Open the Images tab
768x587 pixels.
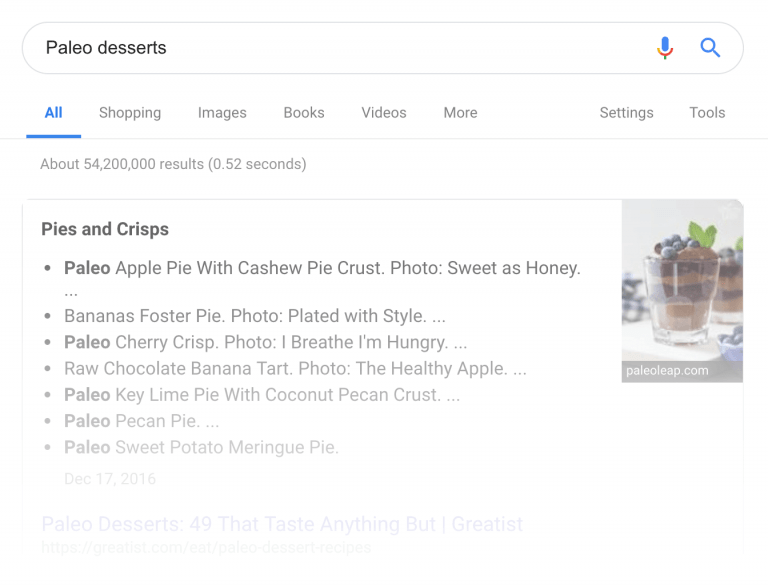point(222,113)
